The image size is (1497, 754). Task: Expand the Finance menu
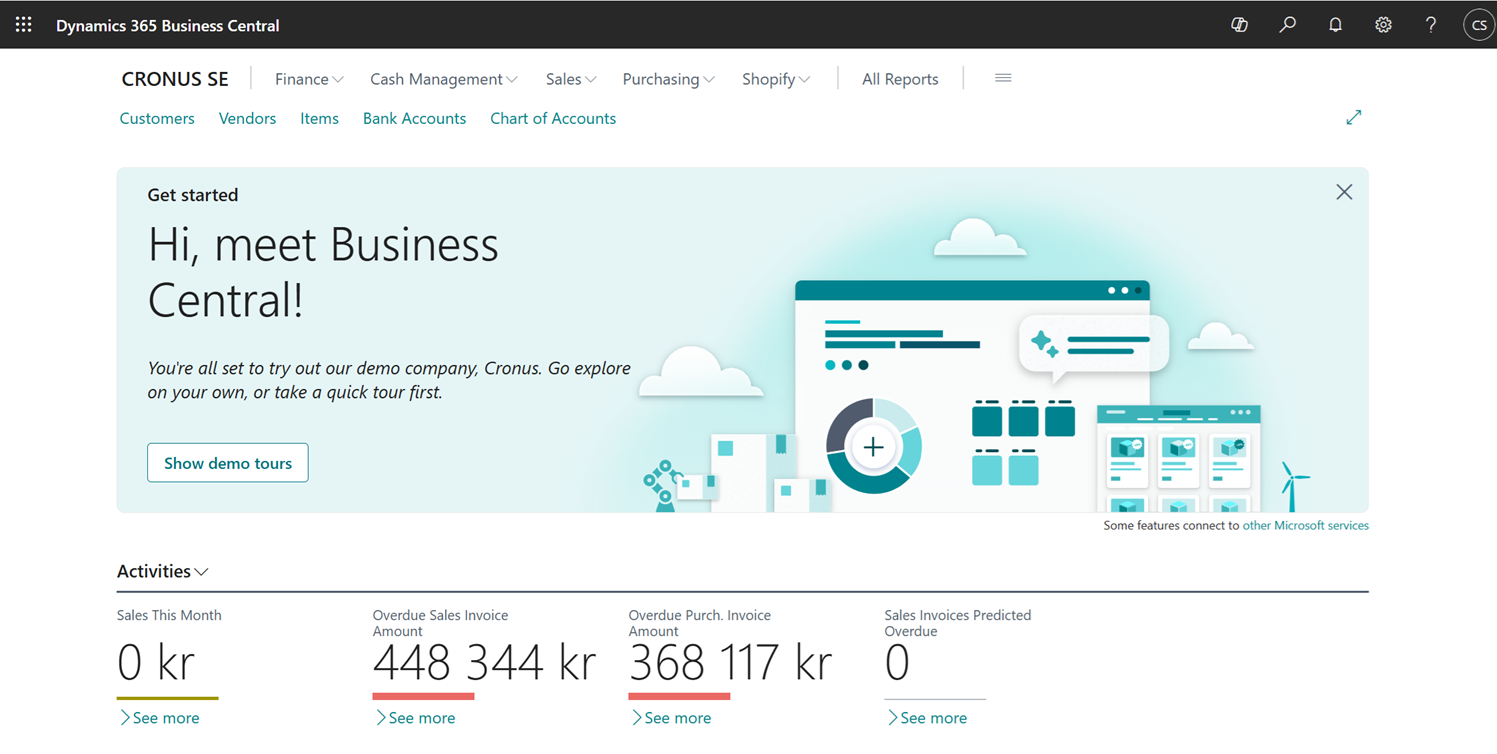[309, 79]
